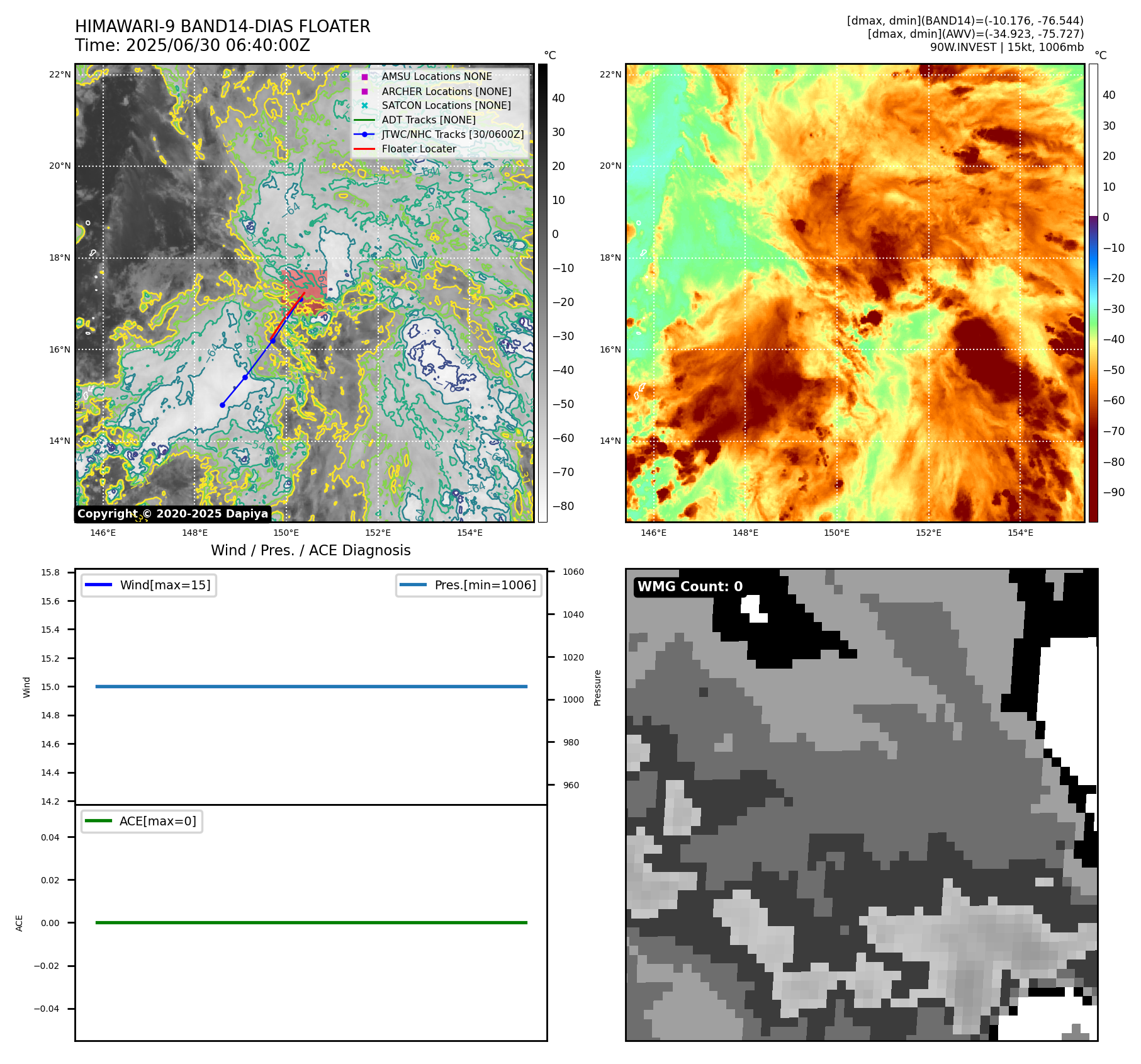Viewport: 1141px width, 1064px height.
Task: Click 'ADT Tracks [NONE]' legend text
Action: [x=429, y=120]
